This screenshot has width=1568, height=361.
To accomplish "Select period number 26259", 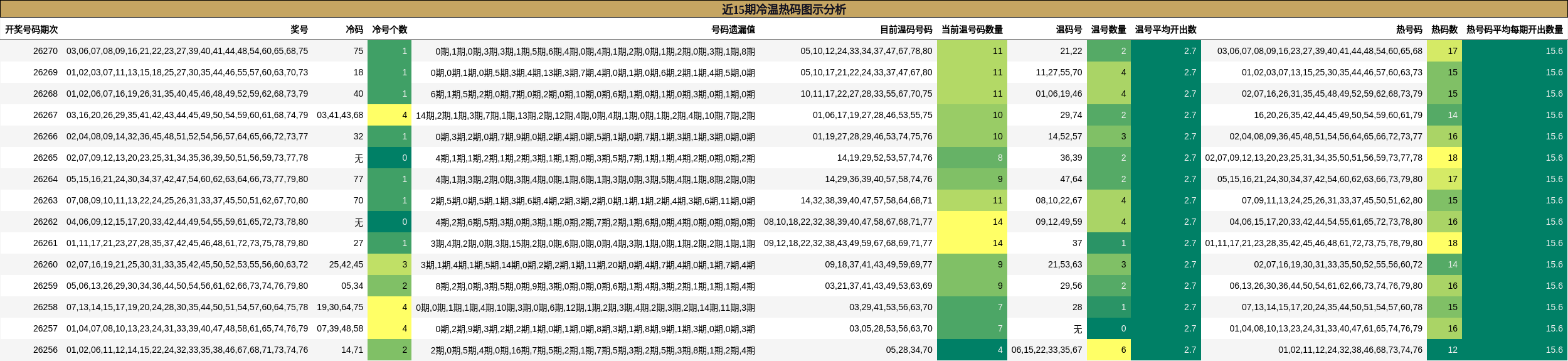I will point(45,286).
